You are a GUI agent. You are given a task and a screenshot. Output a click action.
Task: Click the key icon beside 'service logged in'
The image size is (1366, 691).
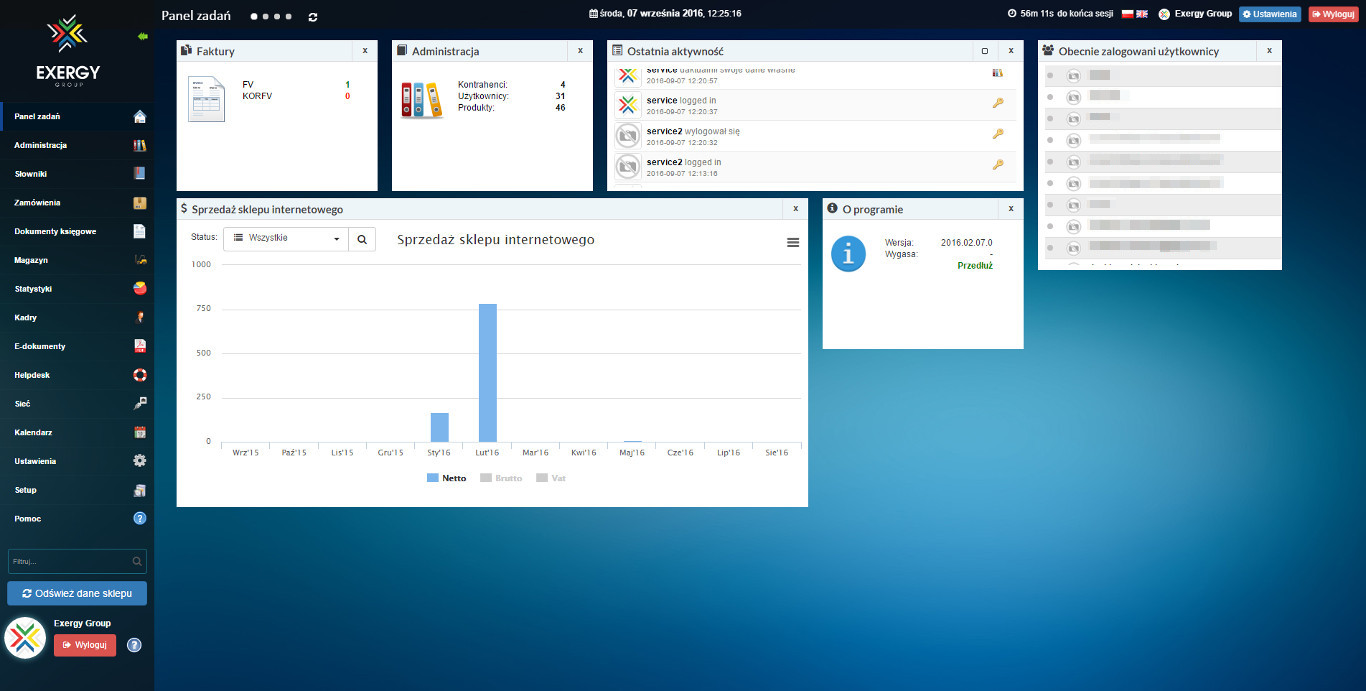pos(997,103)
